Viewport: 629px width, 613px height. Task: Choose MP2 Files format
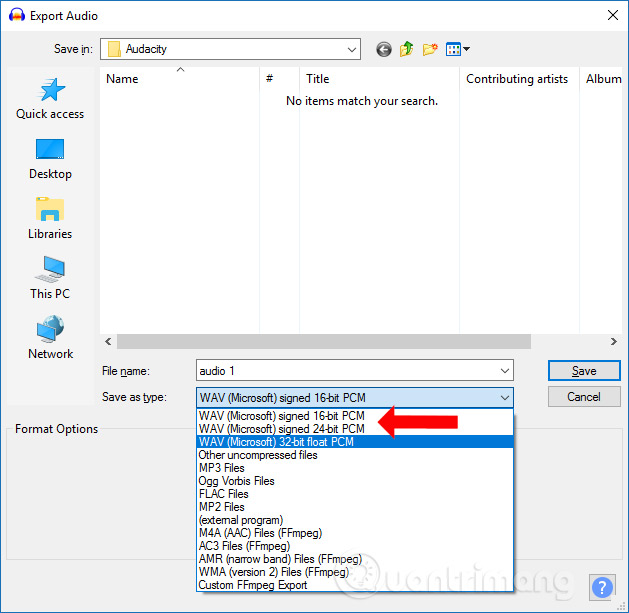355,507
